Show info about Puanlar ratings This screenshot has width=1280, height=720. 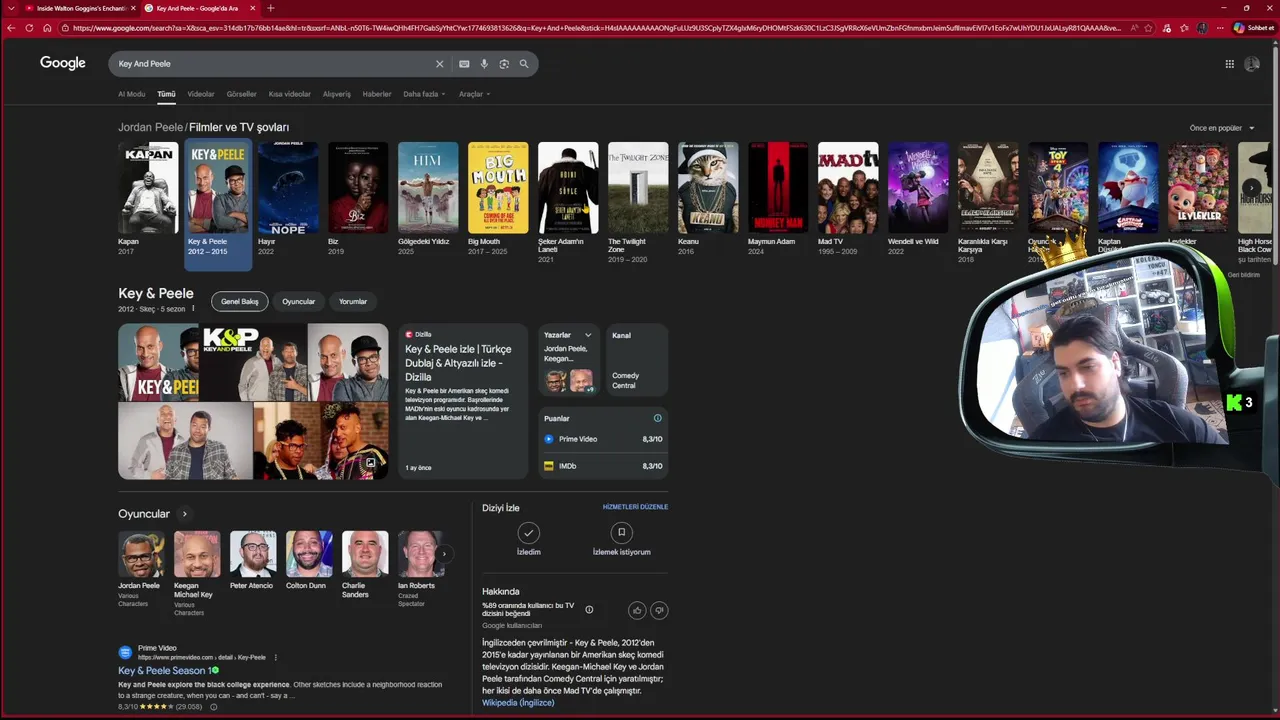[x=657, y=418]
